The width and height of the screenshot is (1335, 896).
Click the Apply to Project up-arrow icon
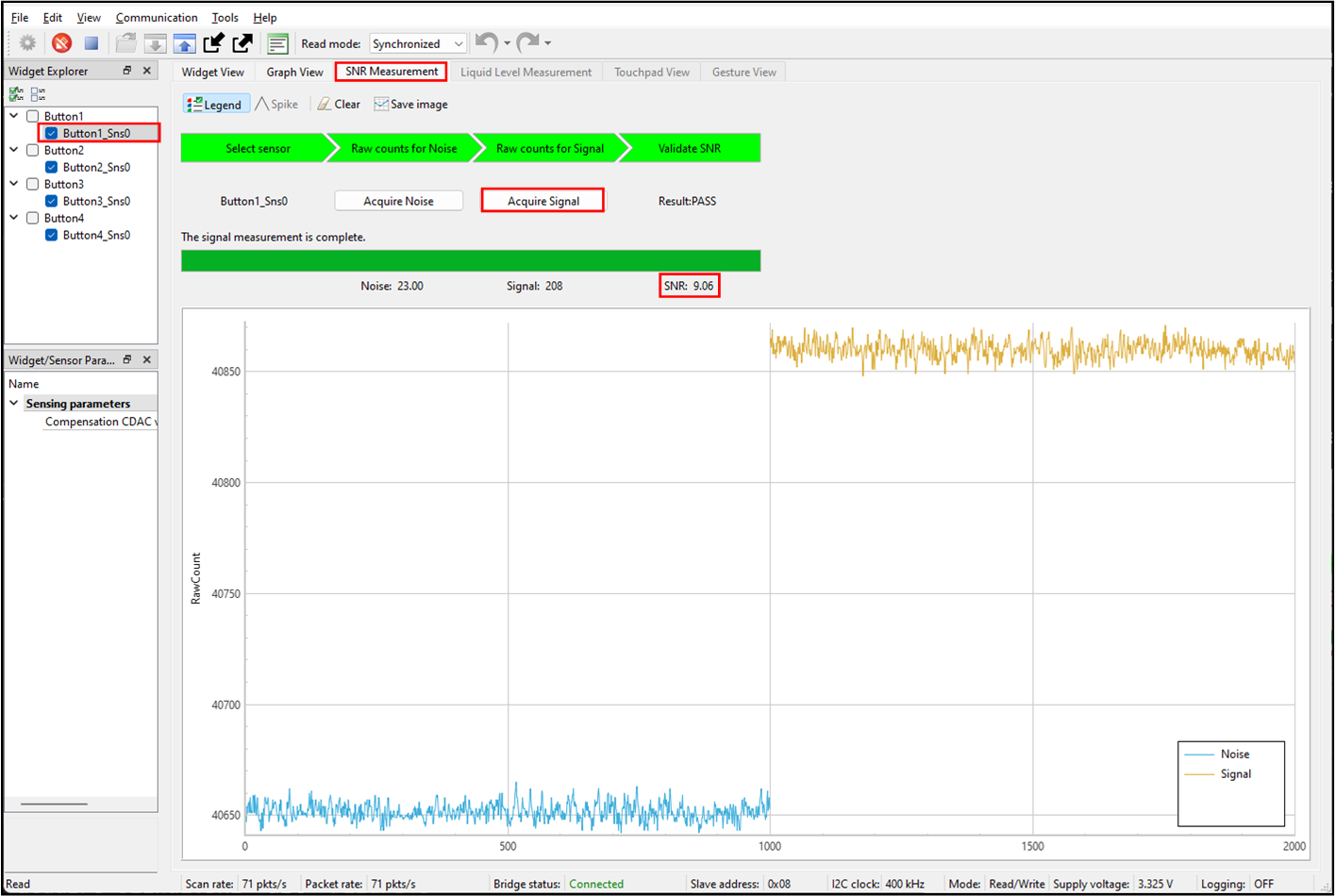[x=185, y=43]
